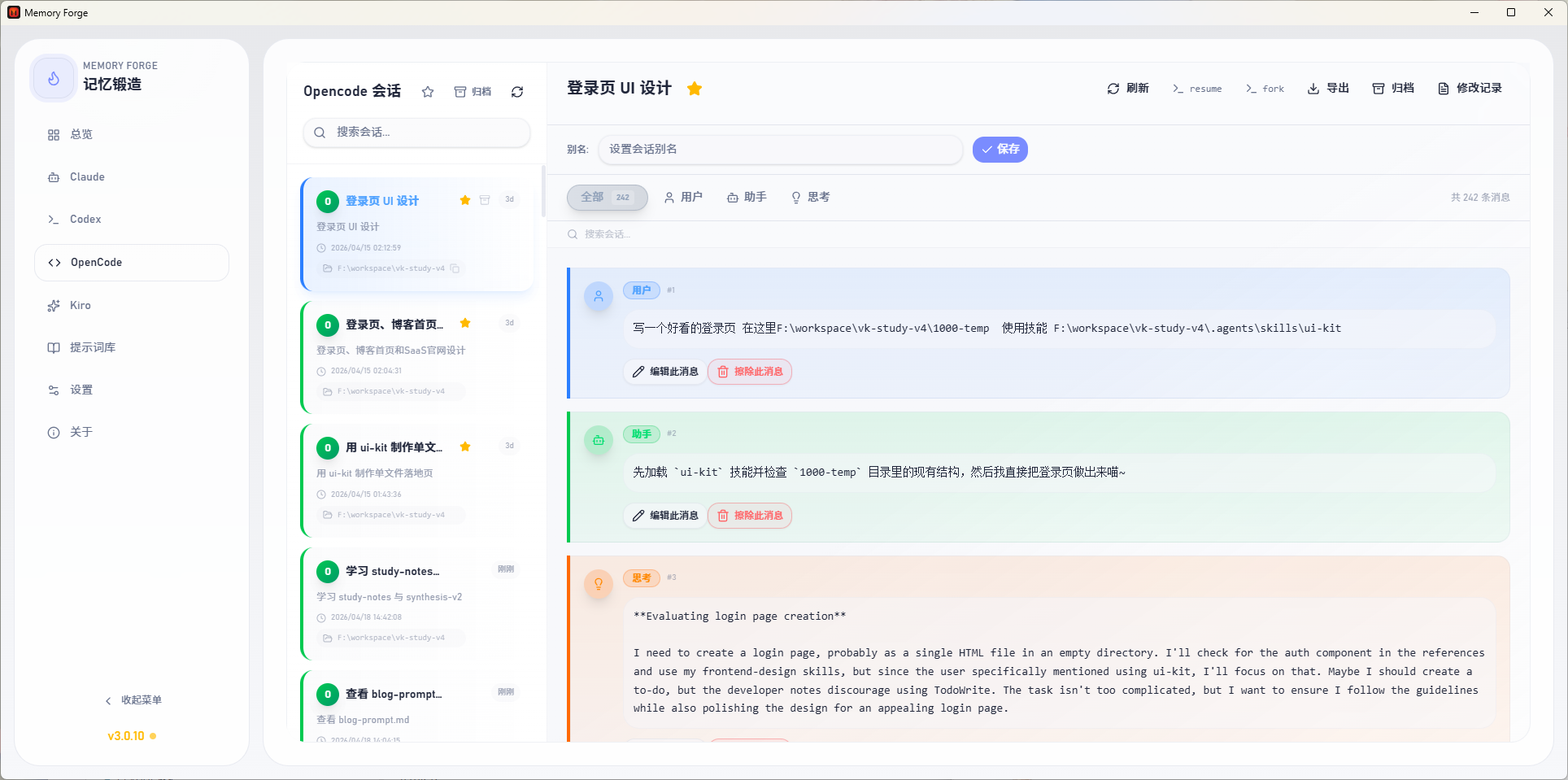Viewport: 1568px width, 780px height.
Task: Click the 设置会话别名 alias input field
Action: (x=779, y=150)
